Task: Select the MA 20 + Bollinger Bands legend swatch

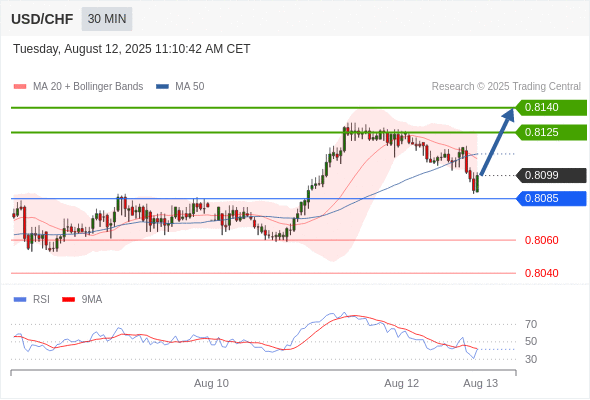Action: pyautogui.click(x=20, y=87)
